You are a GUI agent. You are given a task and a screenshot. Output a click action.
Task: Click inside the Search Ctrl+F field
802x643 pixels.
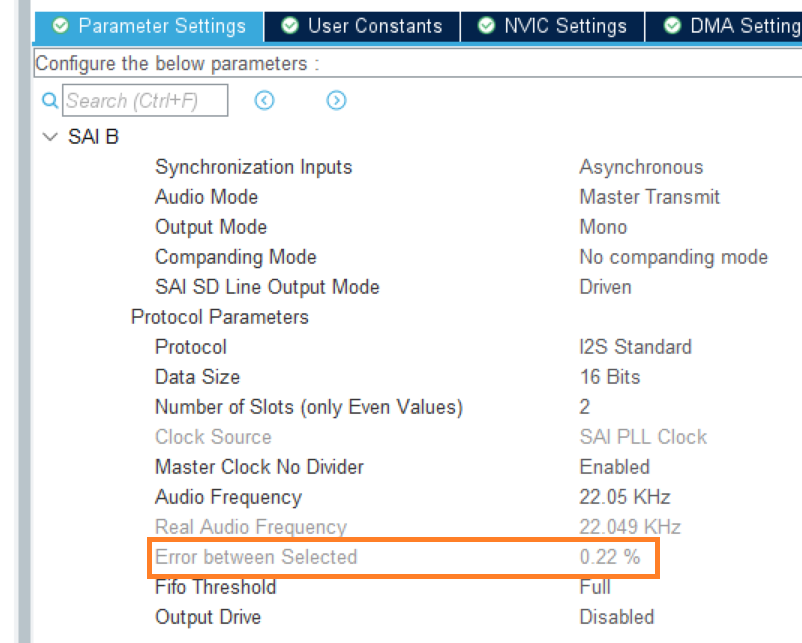145,100
